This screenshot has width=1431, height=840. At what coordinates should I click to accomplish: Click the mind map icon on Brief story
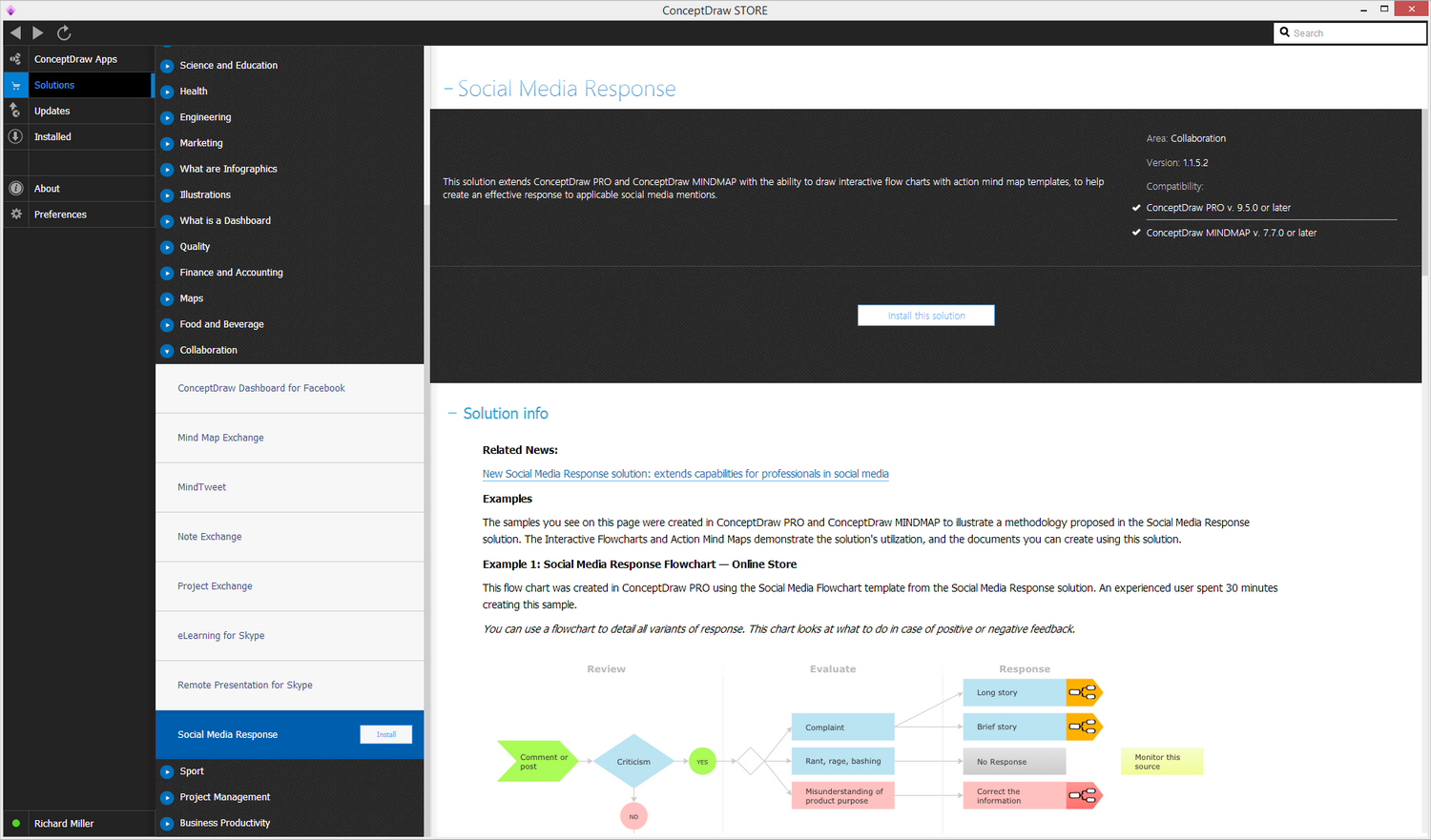[1084, 727]
